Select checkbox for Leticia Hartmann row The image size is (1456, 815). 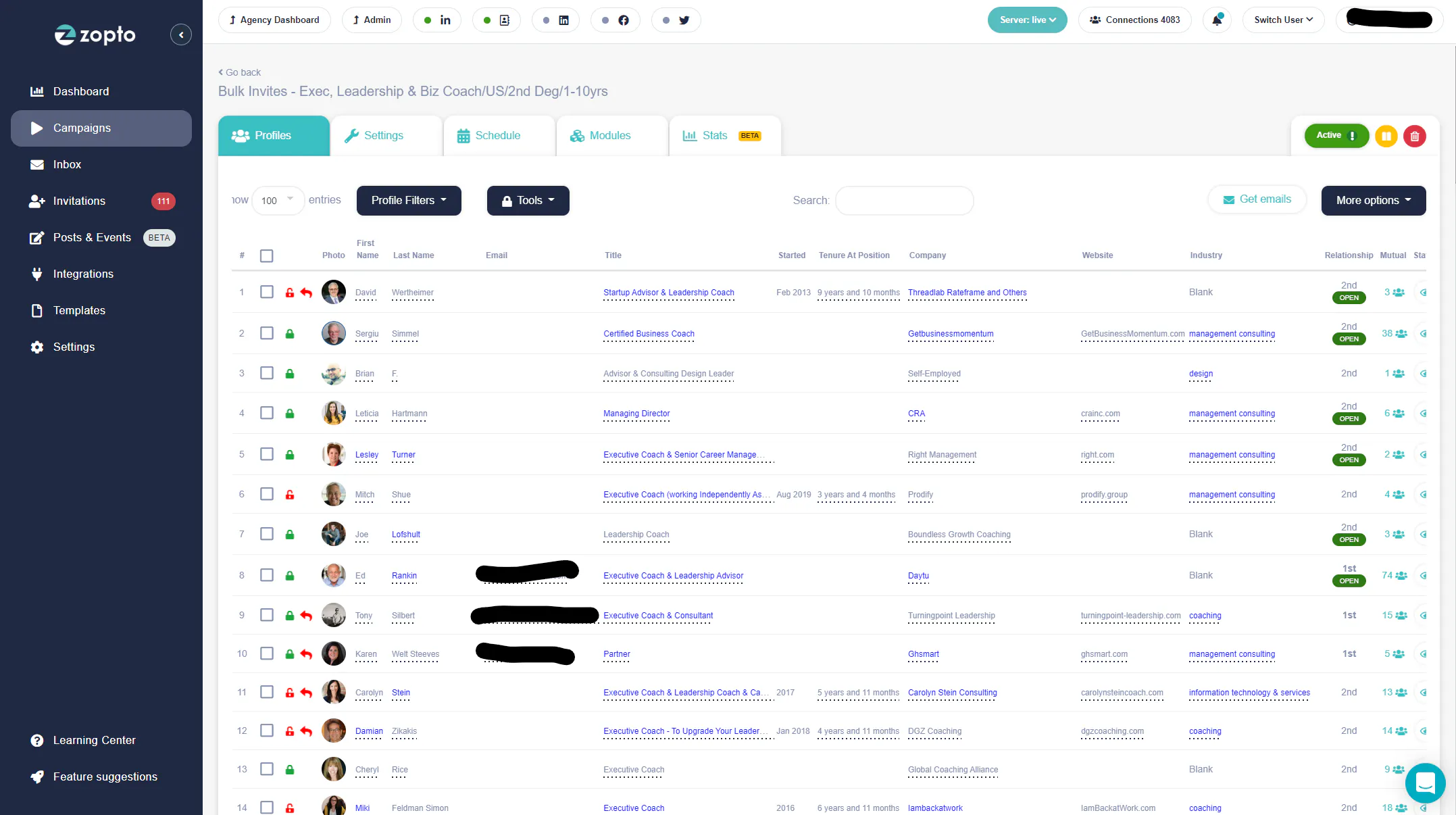(x=266, y=413)
